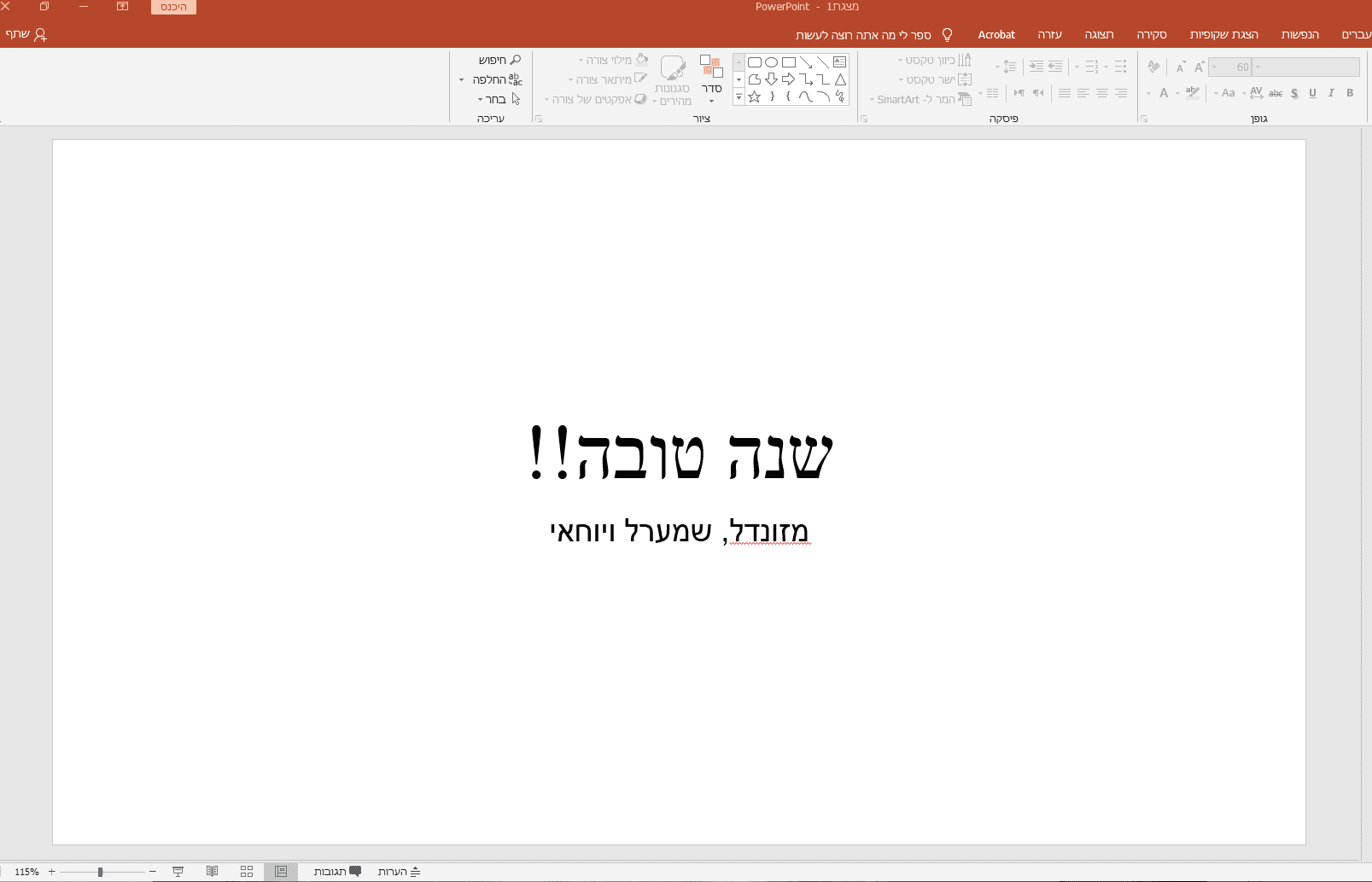Expand the shapes gallery More button
The height and width of the screenshot is (882, 1372).
(x=739, y=97)
